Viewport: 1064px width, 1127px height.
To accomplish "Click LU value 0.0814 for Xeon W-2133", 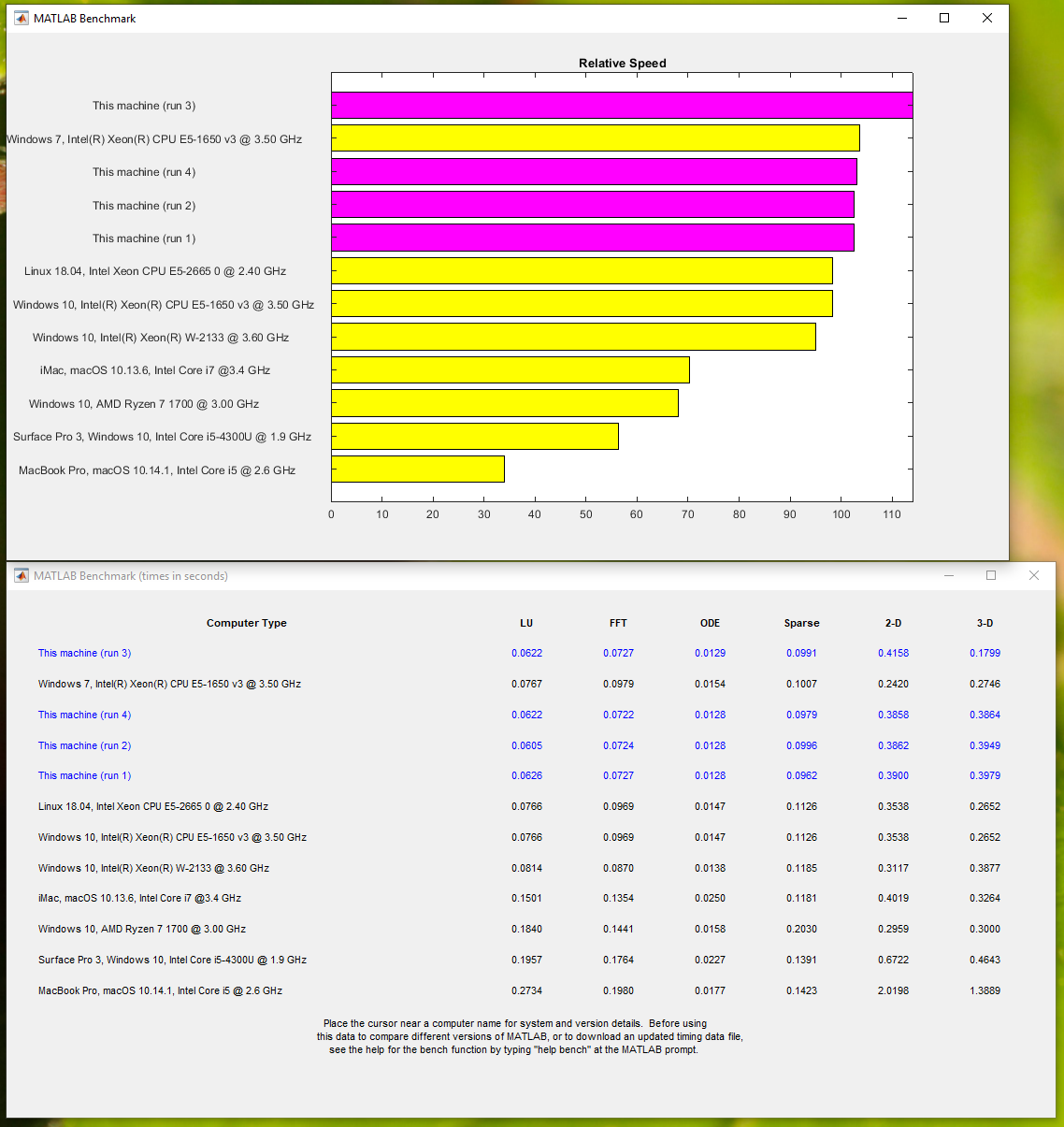I will click(526, 868).
